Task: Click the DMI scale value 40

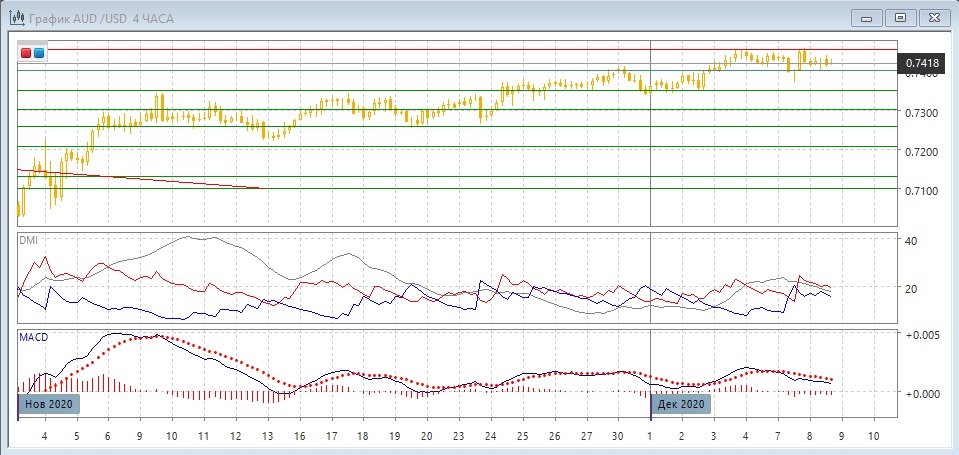Action: (909, 241)
